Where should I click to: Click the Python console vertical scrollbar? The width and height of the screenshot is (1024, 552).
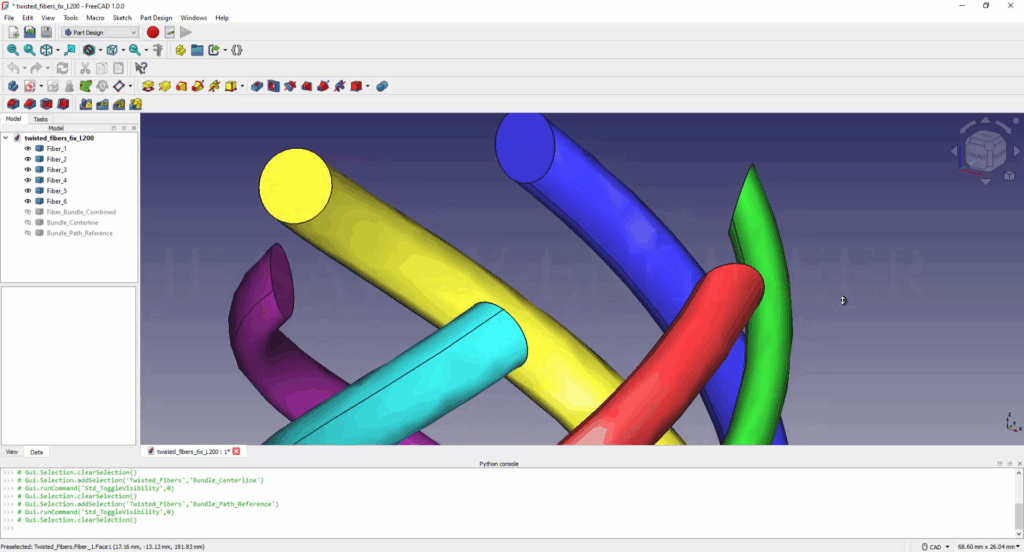[1019, 502]
